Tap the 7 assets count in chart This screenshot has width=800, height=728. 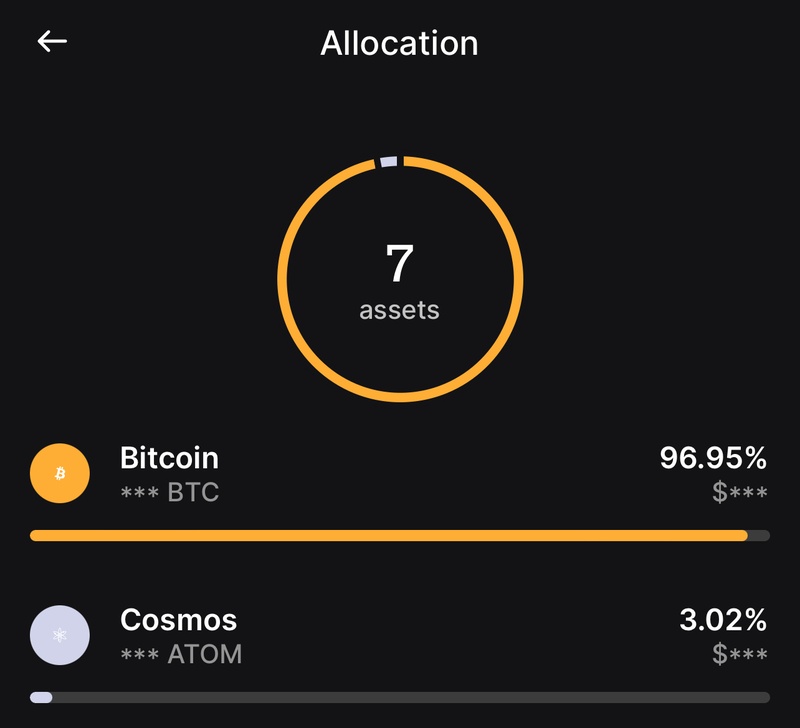coord(399,264)
